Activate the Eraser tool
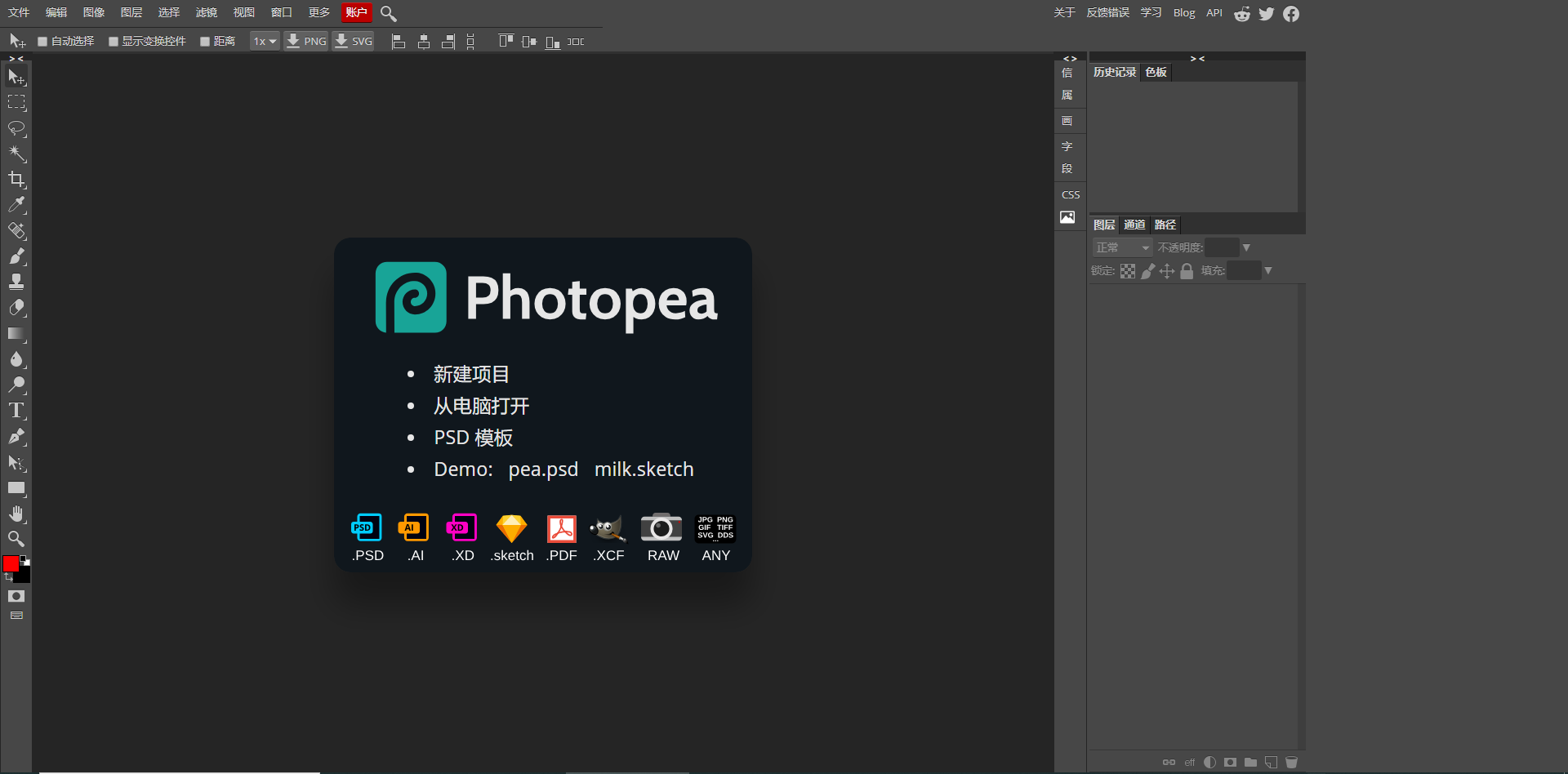1568x774 pixels. click(16, 308)
